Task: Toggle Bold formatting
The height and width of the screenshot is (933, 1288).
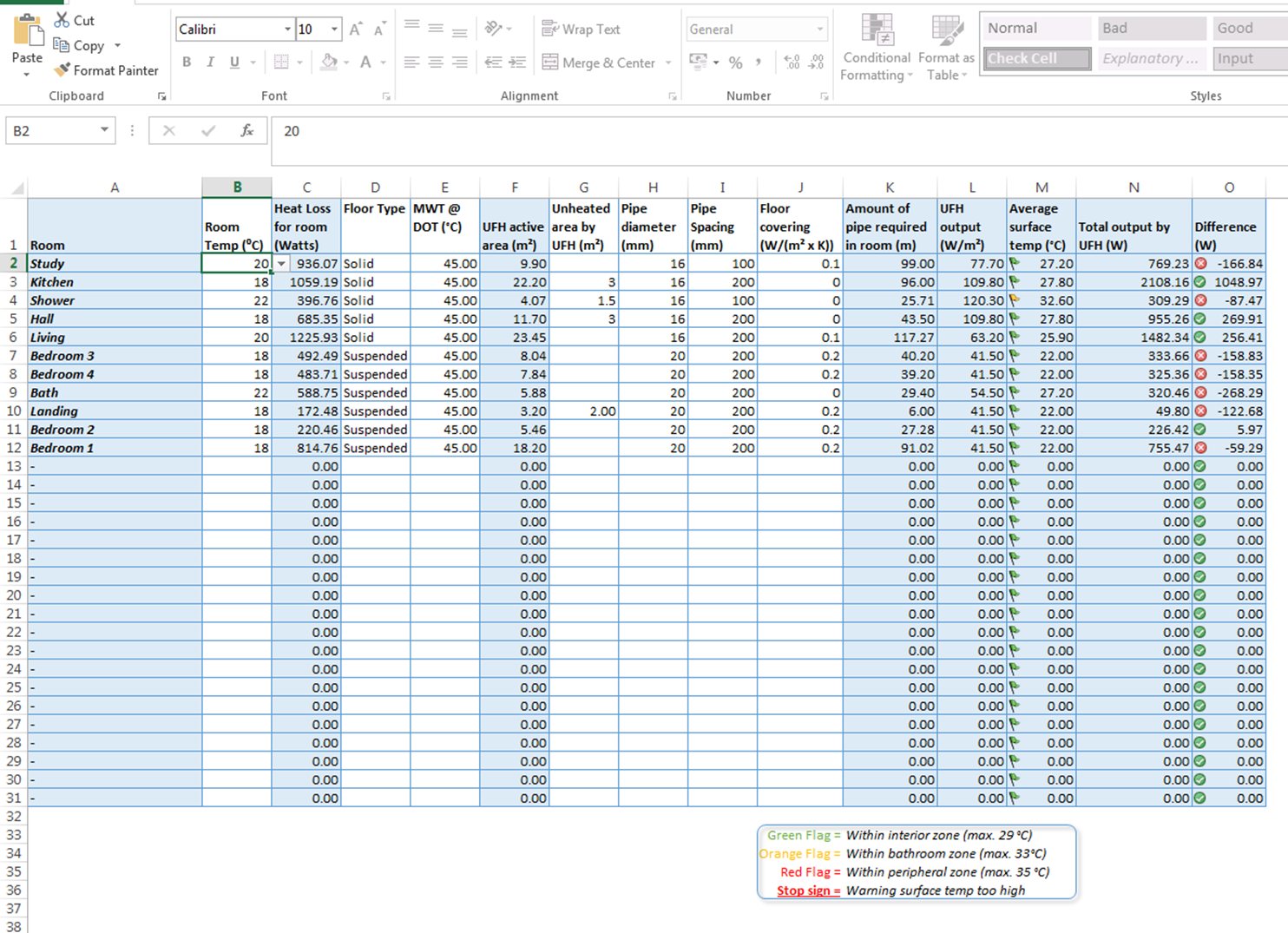Action: pos(187,62)
